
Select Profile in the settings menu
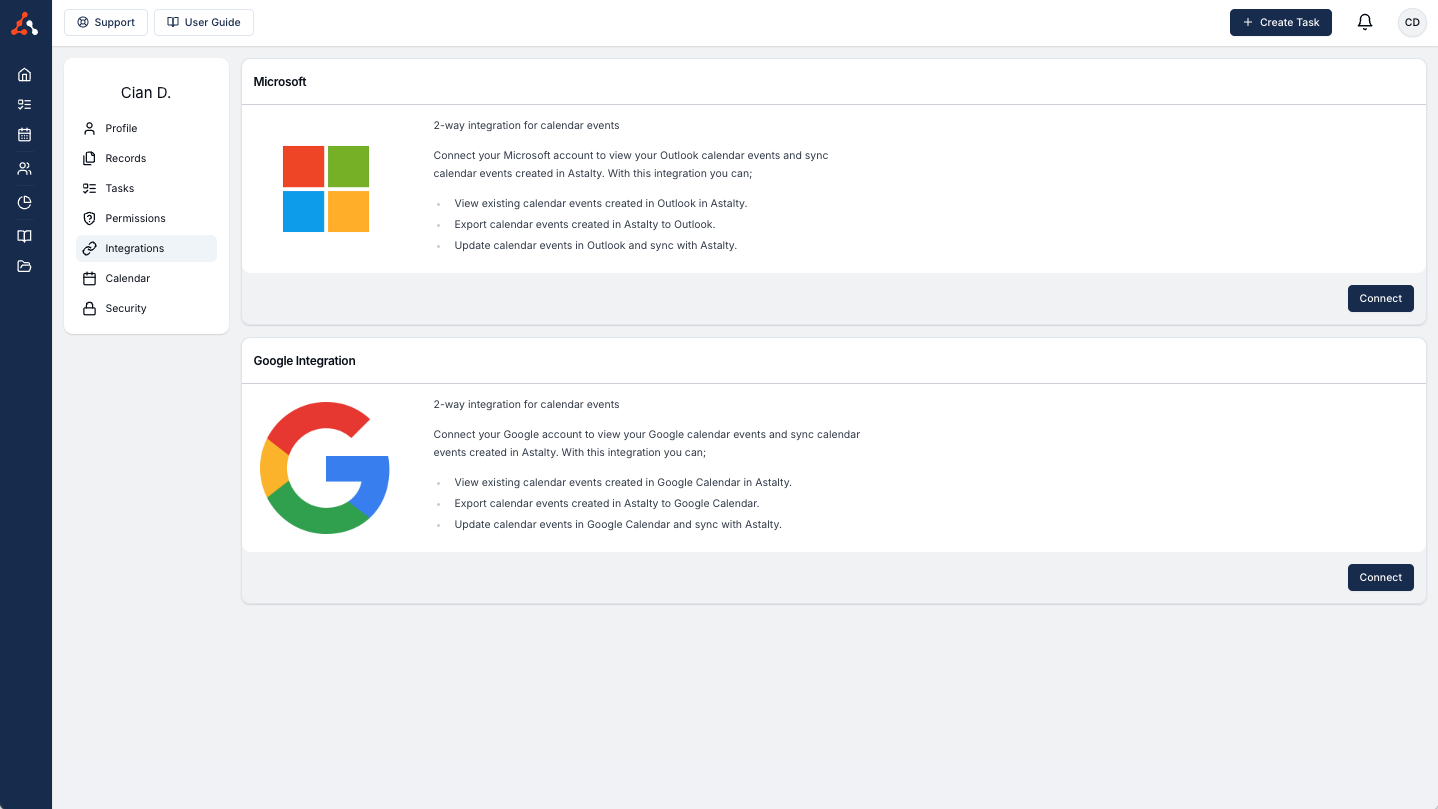pyautogui.click(x=121, y=128)
